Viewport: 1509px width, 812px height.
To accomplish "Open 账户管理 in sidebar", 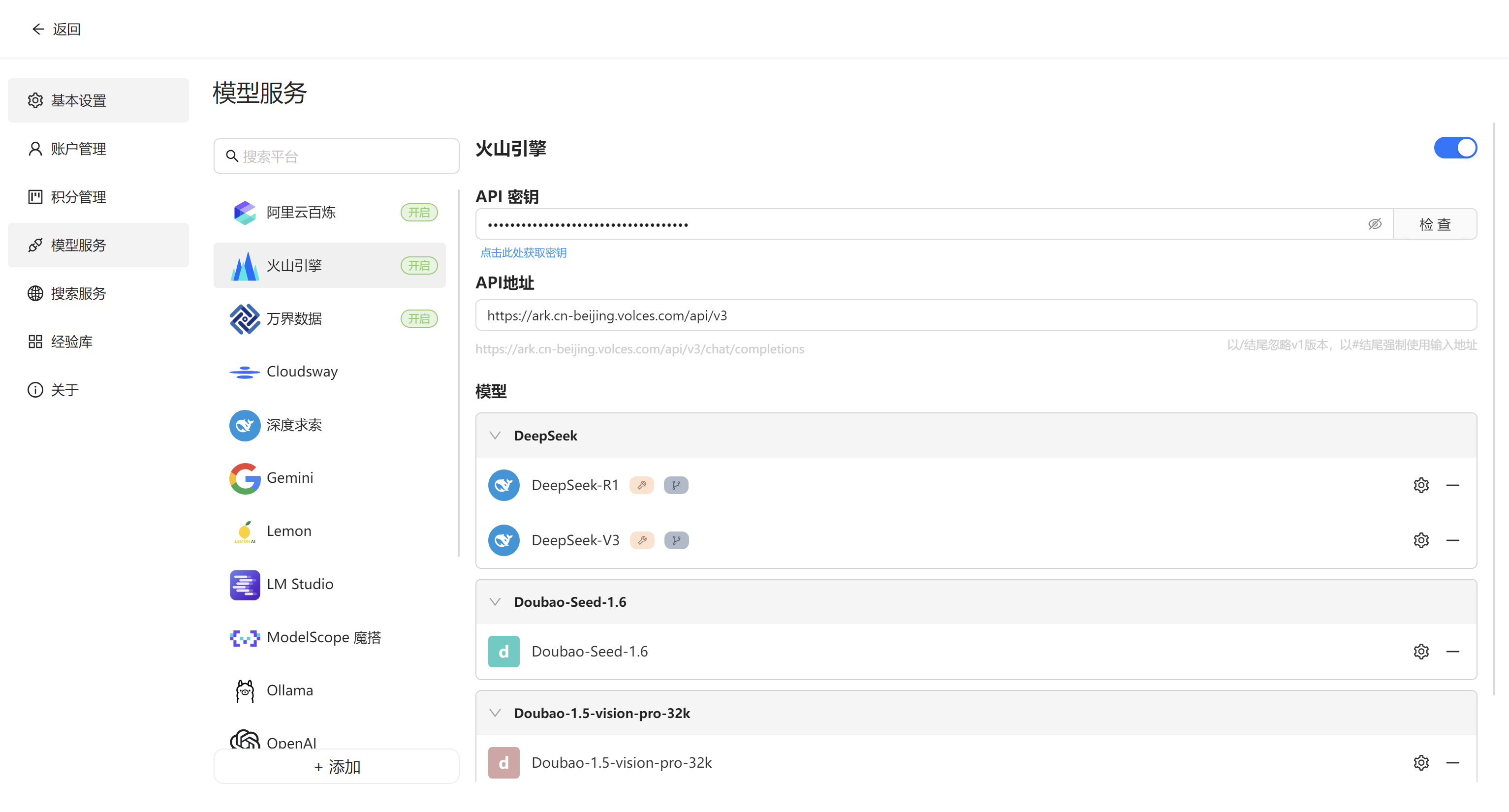I will (x=98, y=149).
